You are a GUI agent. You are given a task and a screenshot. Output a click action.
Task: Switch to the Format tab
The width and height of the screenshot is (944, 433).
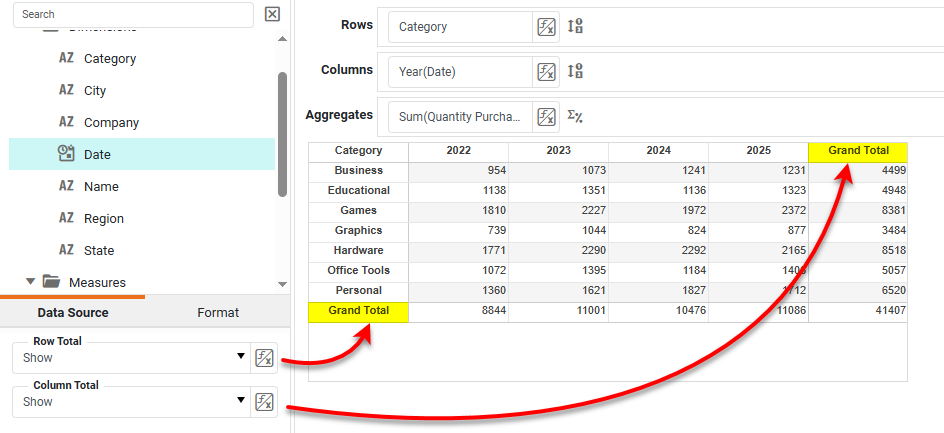pos(218,313)
